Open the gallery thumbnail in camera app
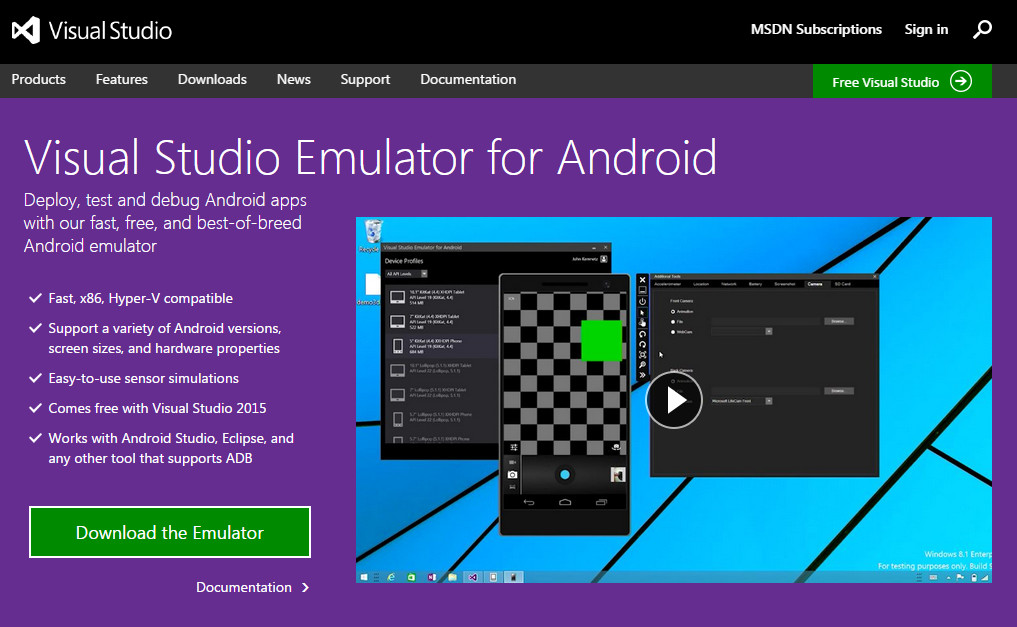The height and width of the screenshot is (627, 1017). (618, 475)
